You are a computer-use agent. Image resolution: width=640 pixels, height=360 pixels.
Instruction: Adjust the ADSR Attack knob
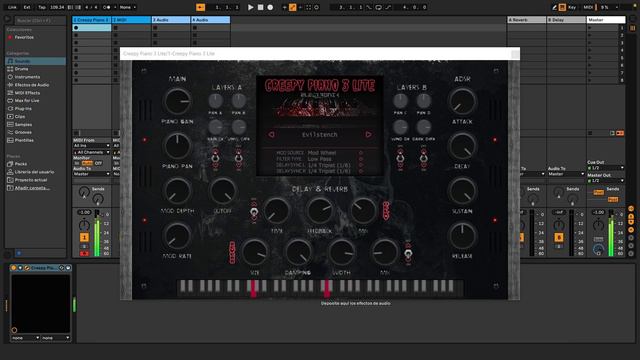pos(462,101)
